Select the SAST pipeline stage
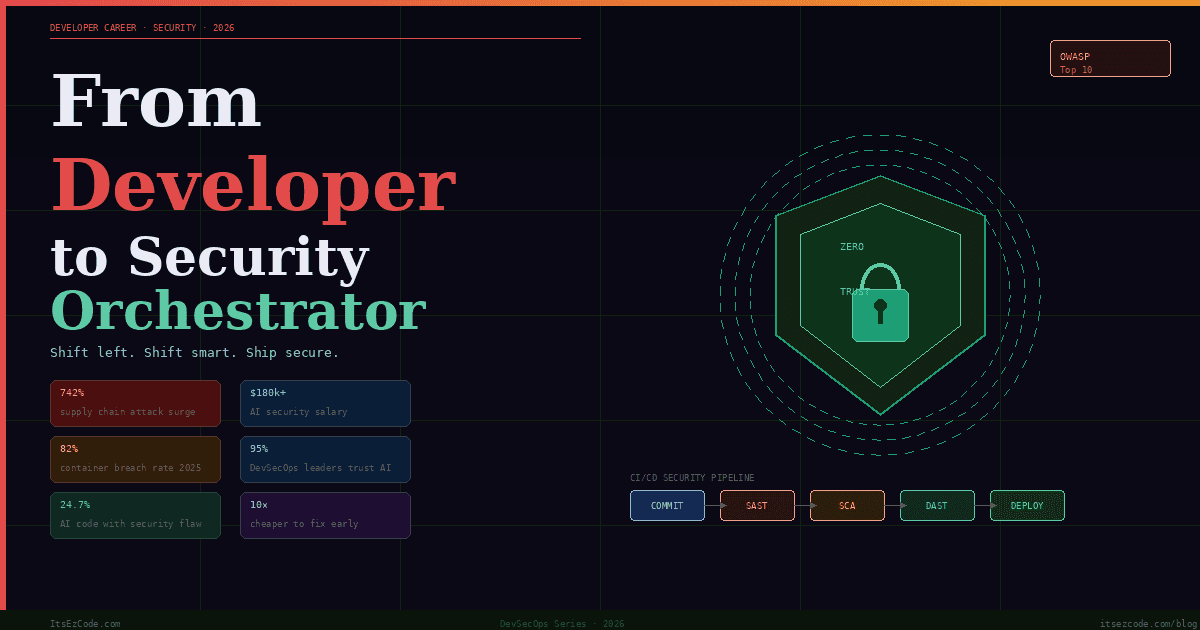Image resolution: width=1200 pixels, height=630 pixels. point(757,505)
